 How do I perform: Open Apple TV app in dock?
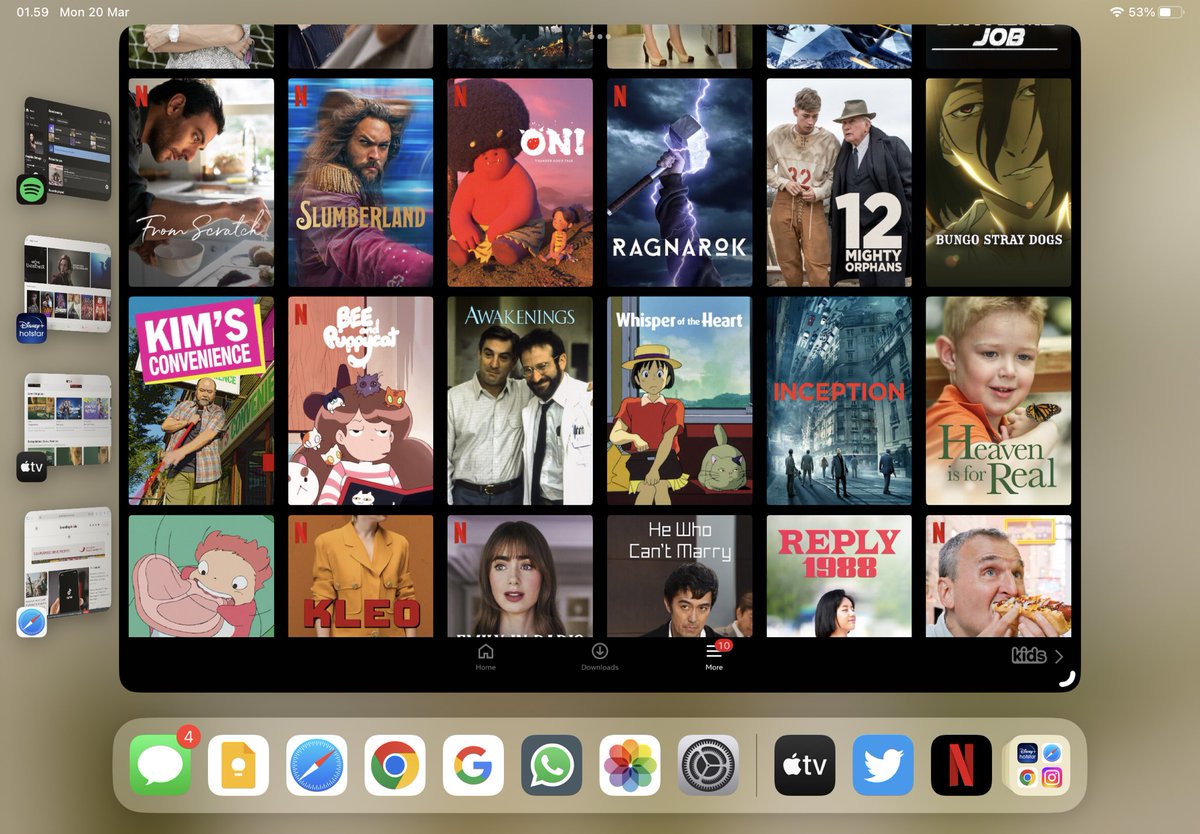pyautogui.click(x=805, y=765)
